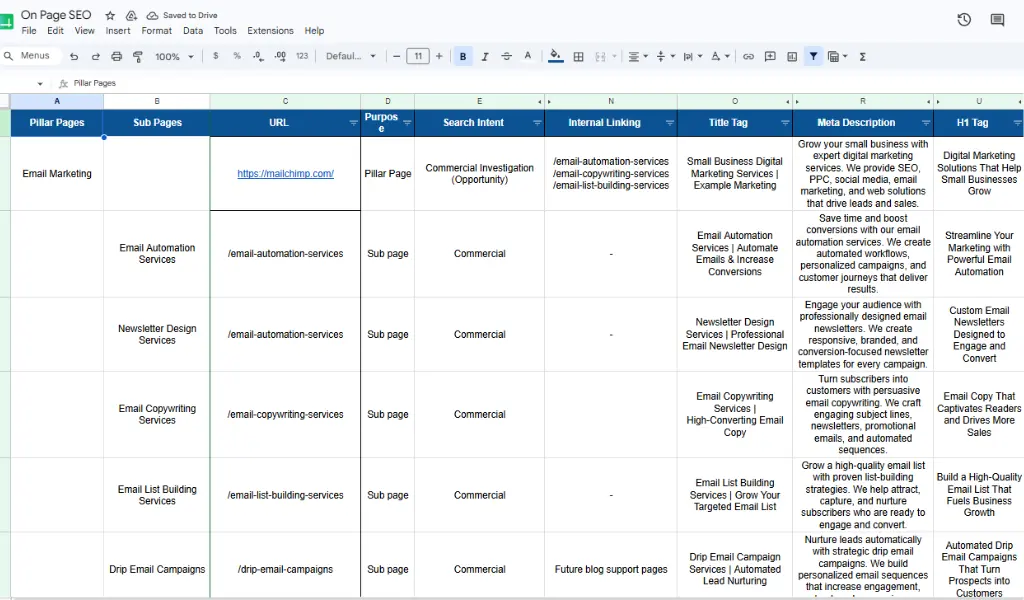Open the filter views dropdown
1024x600 pixels.
pyautogui.click(x=838, y=57)
